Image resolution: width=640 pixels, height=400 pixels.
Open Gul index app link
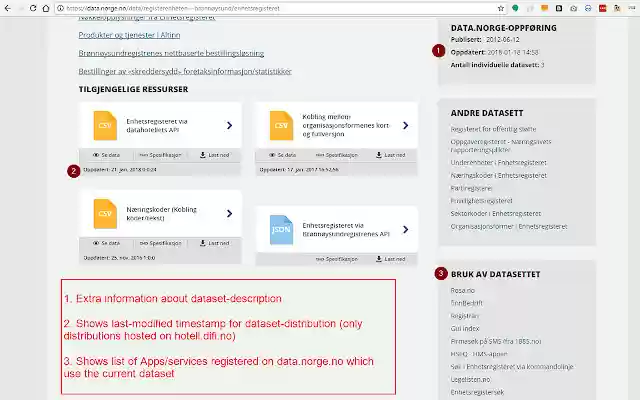(x=465, y=329)
